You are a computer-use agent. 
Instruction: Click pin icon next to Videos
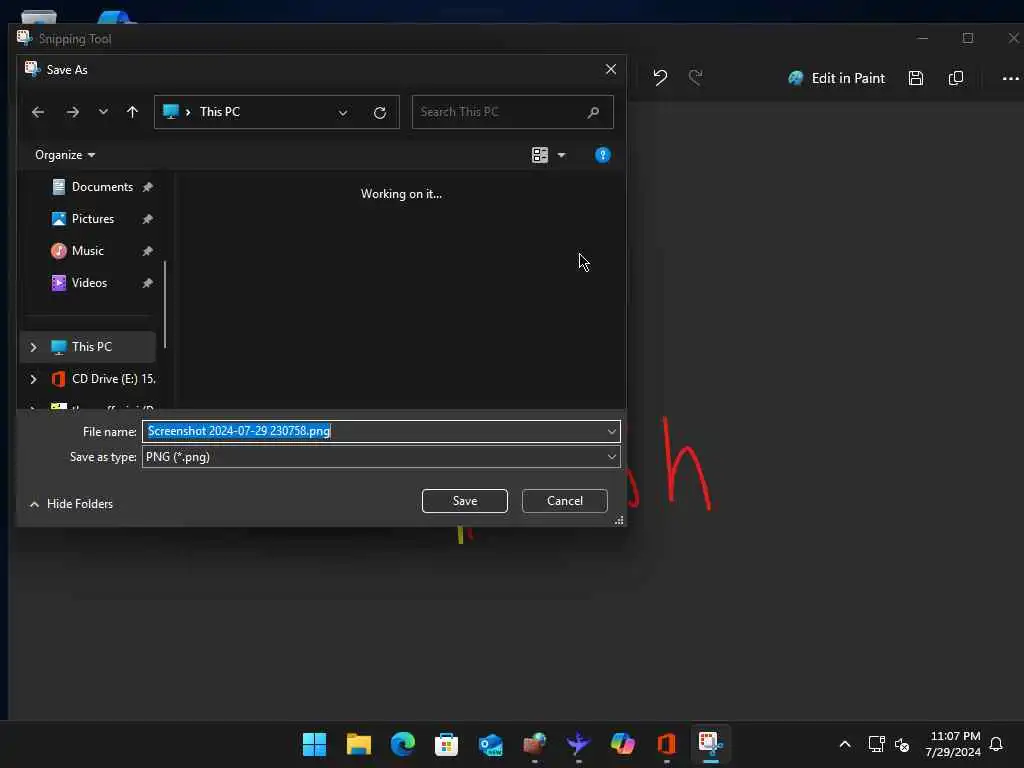click(148, 283)
